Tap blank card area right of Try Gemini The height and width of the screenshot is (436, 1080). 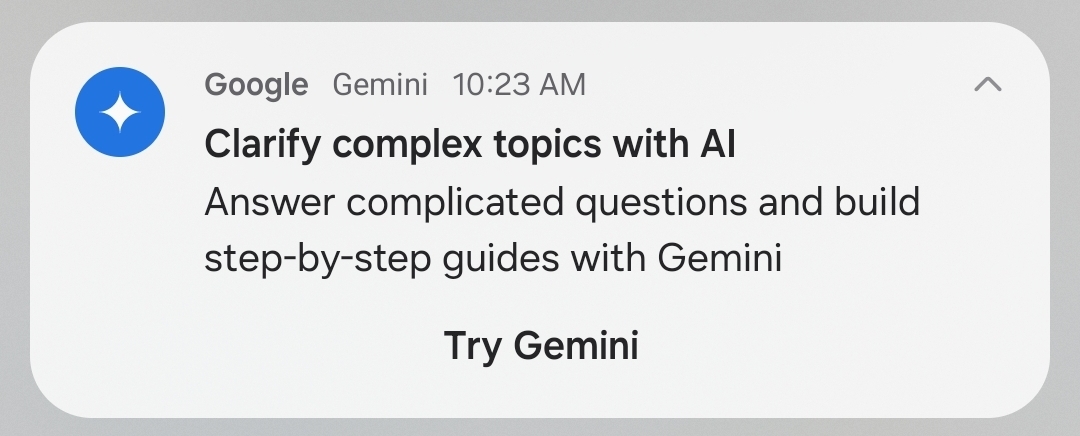(x=840, y=347)
